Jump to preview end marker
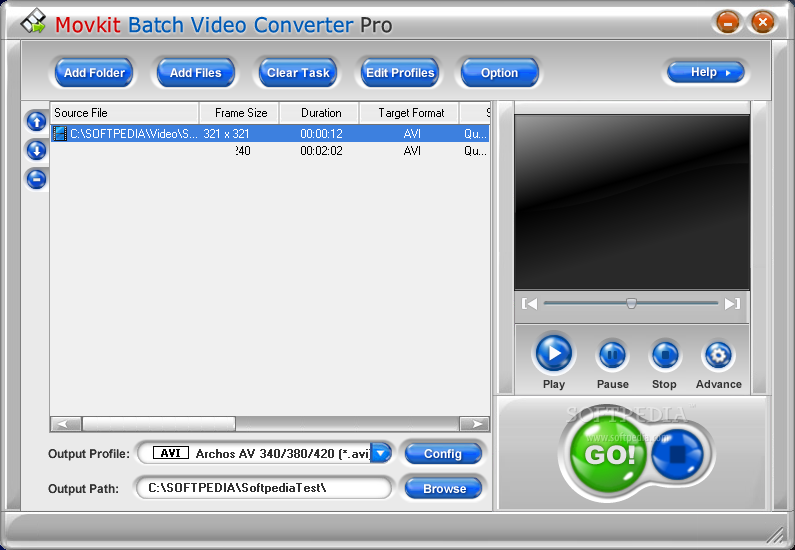795x550 pixels. coord(733,304)
